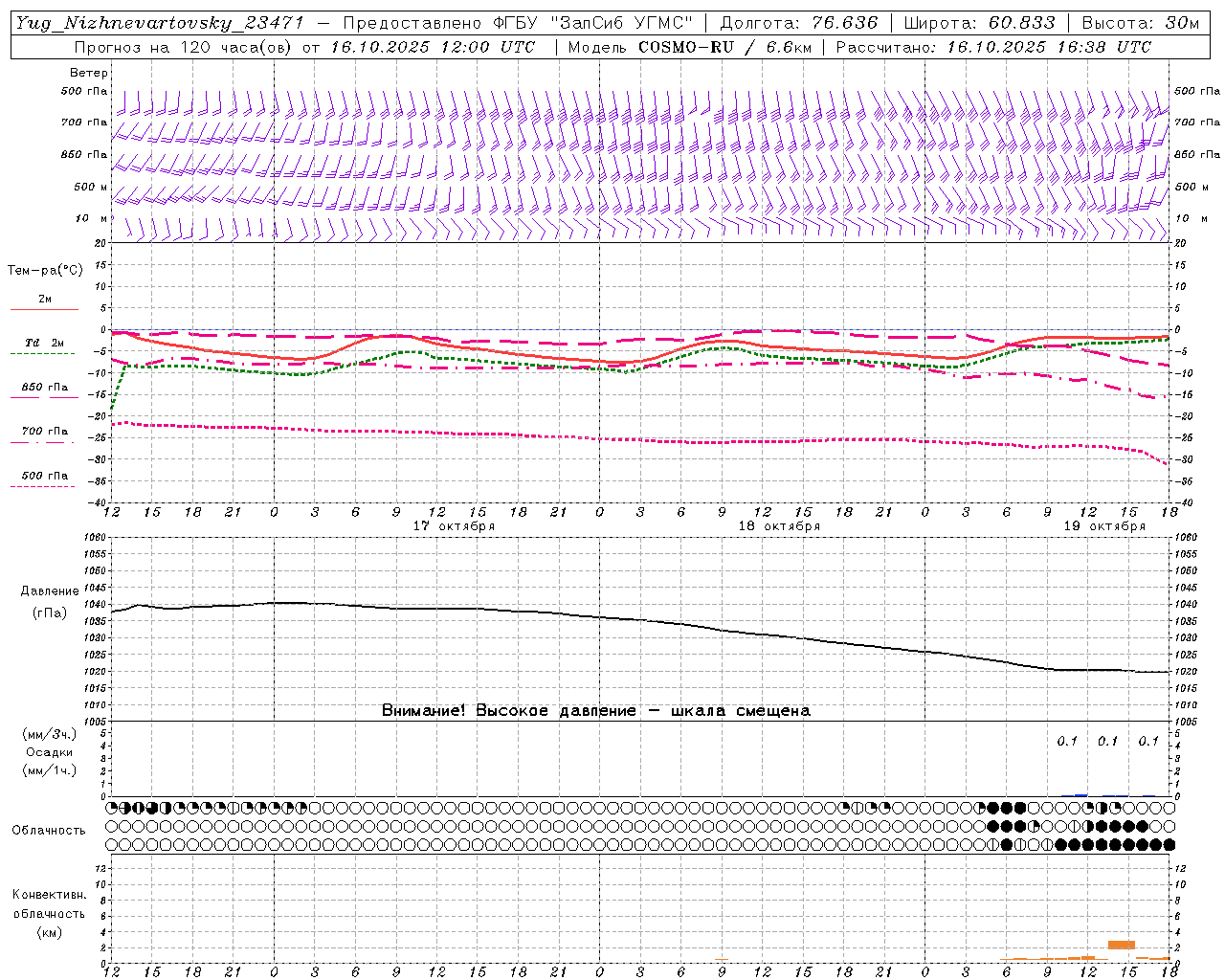
Task: Click the Долгота: 76.636 value
Action: [x=798, y=23]
